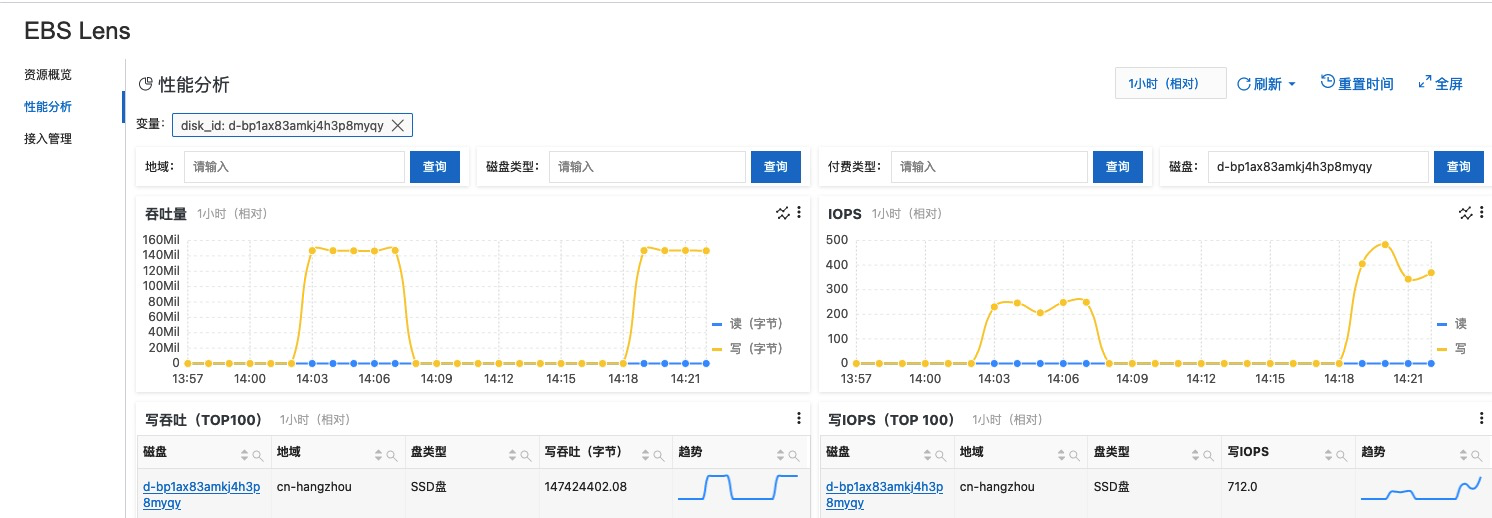Search 盘类型 column in 写IOPS table
This screenshot has width=1492, height=518.
tap(1209, 455)
